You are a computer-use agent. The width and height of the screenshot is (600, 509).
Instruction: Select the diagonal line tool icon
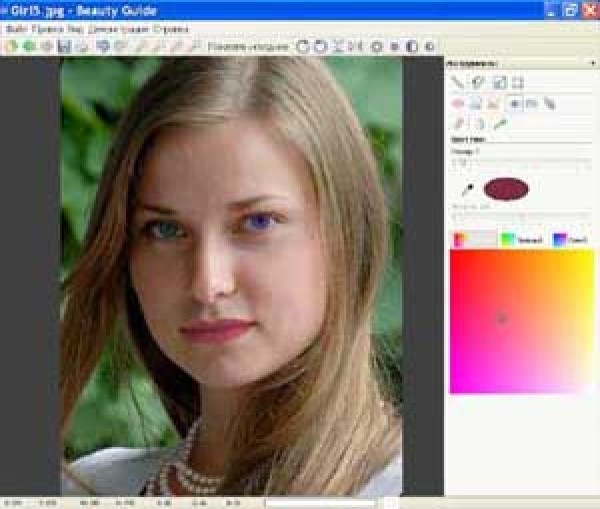[x=457, y=82]
